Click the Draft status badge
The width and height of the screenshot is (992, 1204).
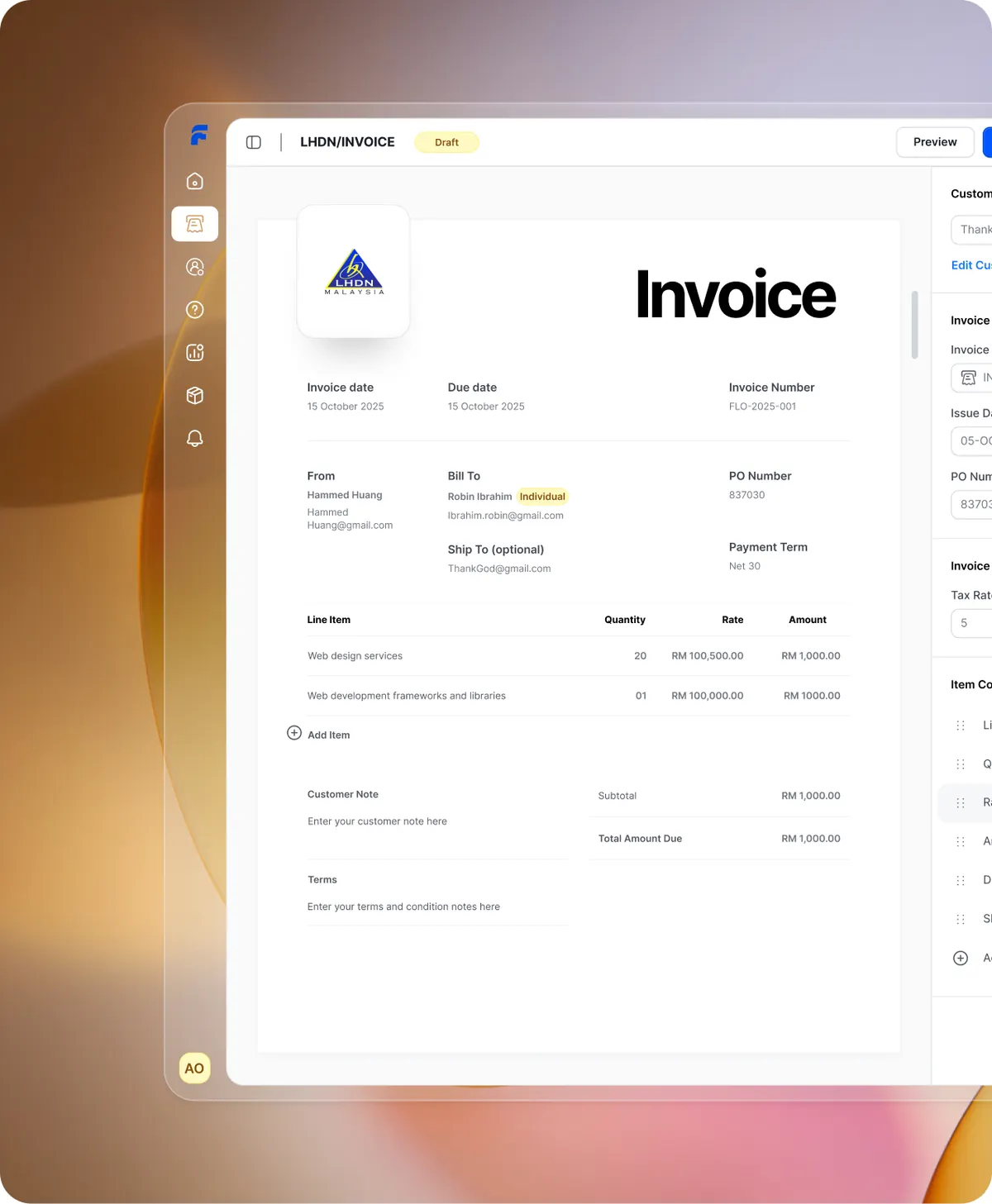pos(446,142)
